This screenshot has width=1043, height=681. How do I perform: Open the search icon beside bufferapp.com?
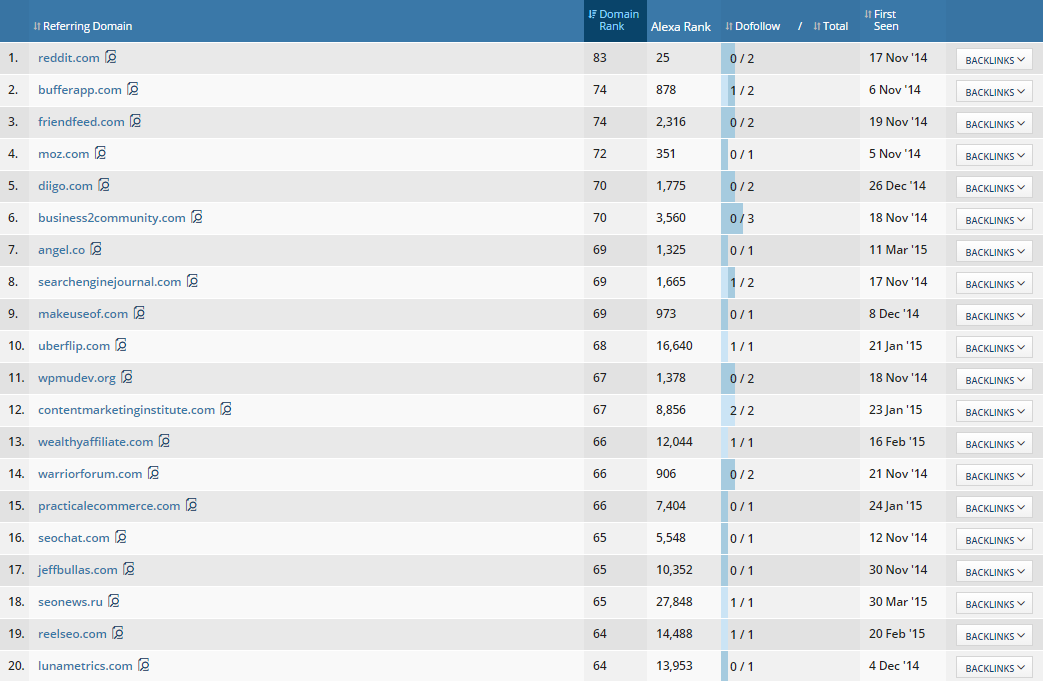coord(133,89)
